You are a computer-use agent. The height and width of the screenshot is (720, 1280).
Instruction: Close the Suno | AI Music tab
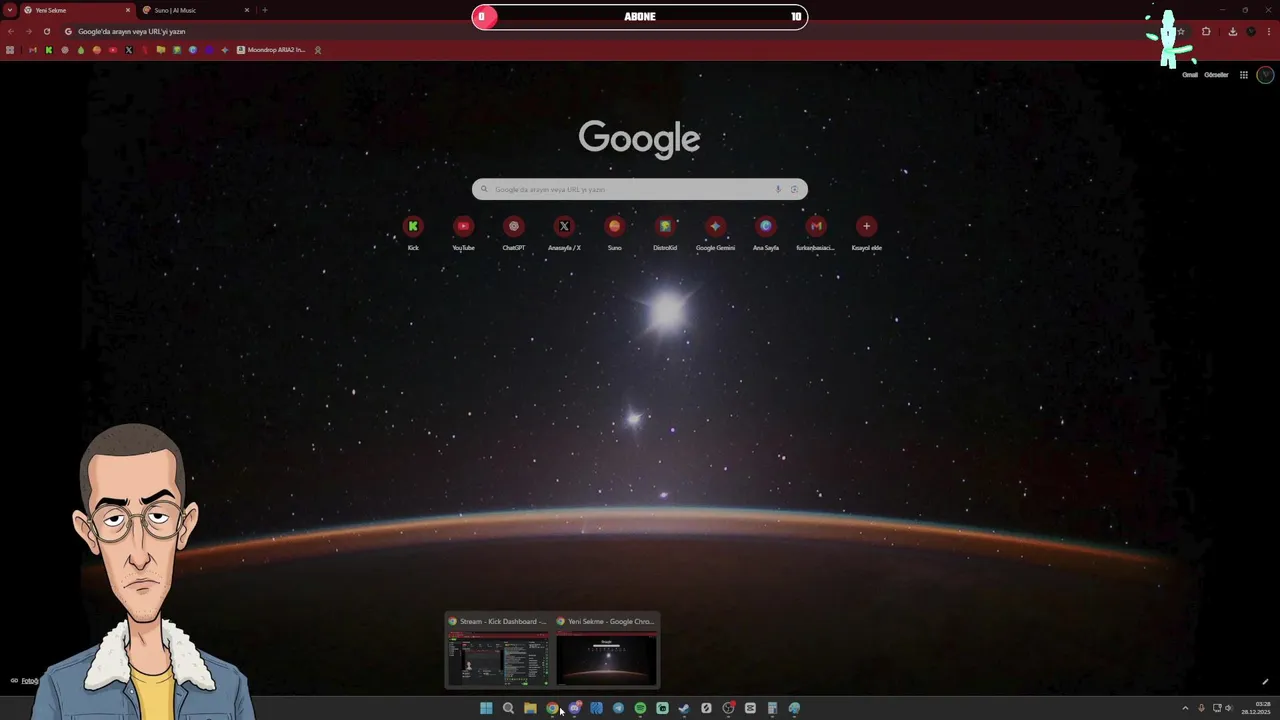tap(247, 10)
